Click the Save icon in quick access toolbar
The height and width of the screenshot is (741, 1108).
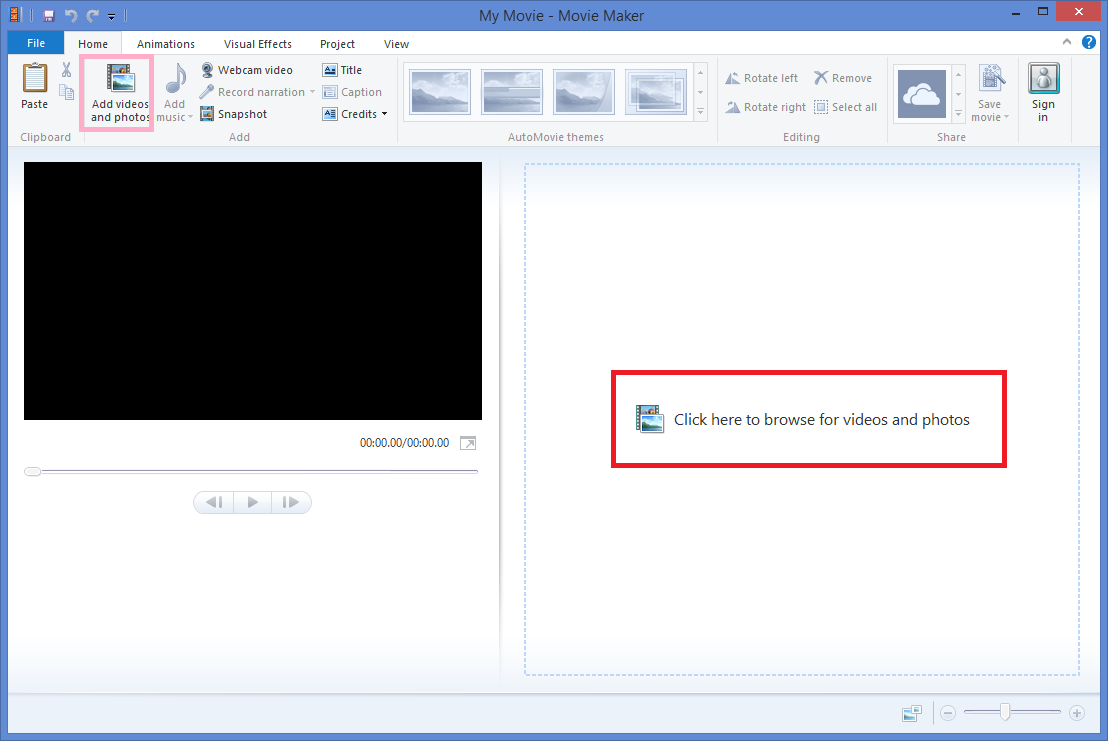(49, 15)
